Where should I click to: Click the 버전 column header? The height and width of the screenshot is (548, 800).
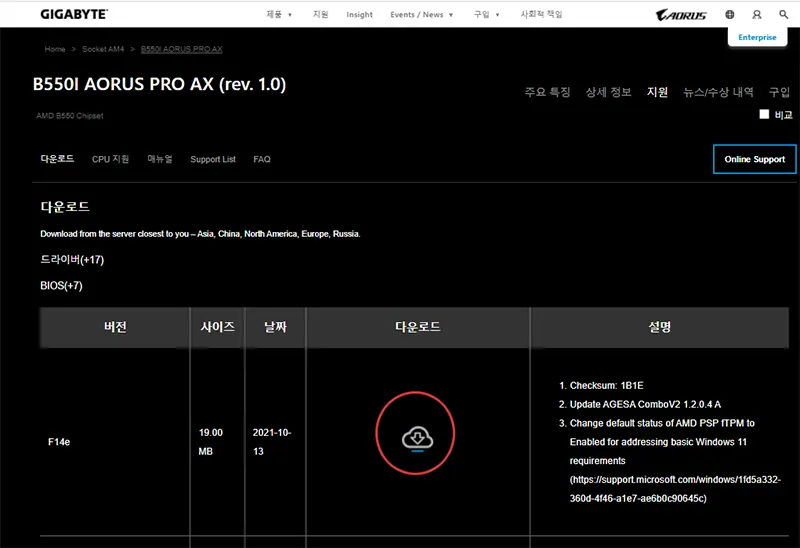115,327
